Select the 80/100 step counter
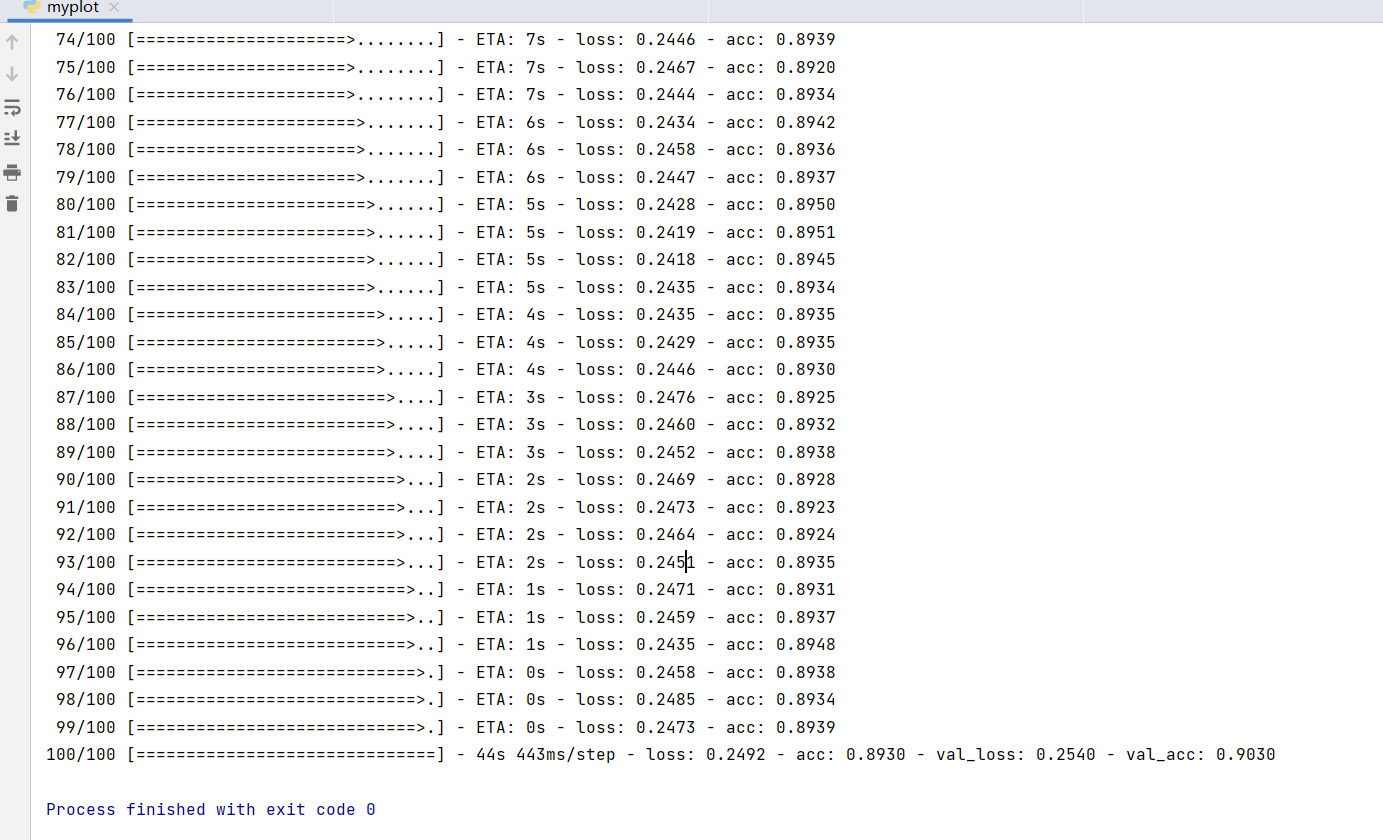The height and width of the screenshot is (840, 1383). pyautogui.click(x=86, y=205)
